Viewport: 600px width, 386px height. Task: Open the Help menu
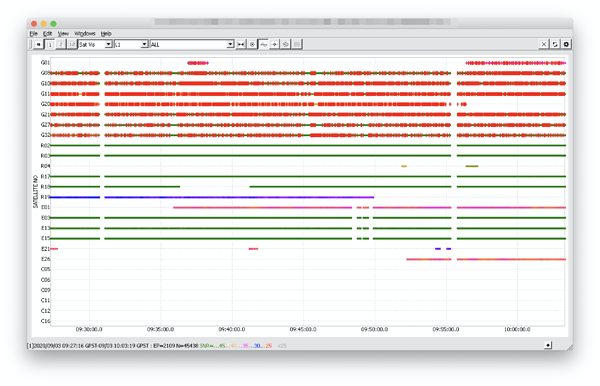tap(106, 34)
